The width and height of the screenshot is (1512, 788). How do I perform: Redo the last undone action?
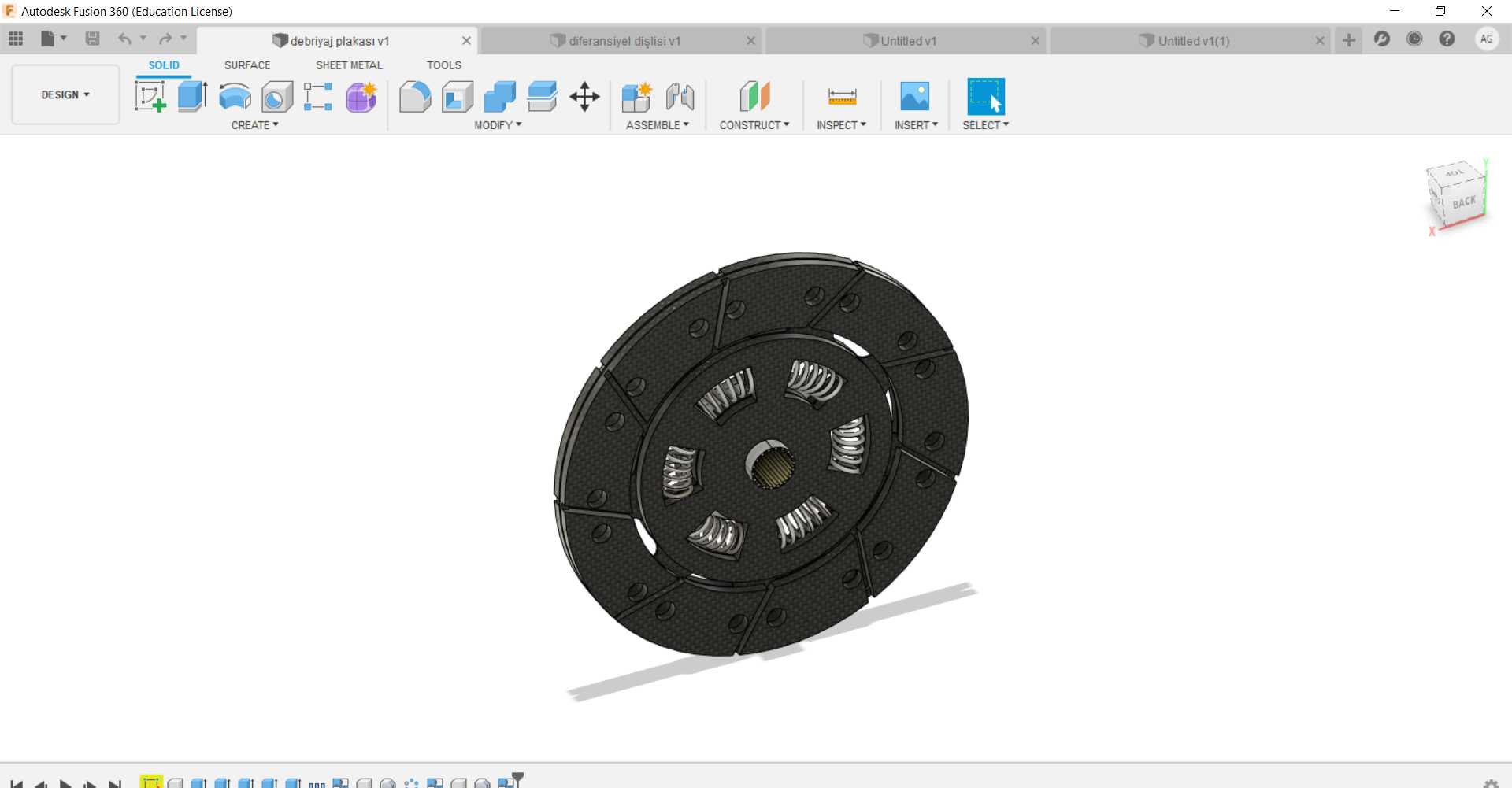pyautogui.click(x=165, y=39)
